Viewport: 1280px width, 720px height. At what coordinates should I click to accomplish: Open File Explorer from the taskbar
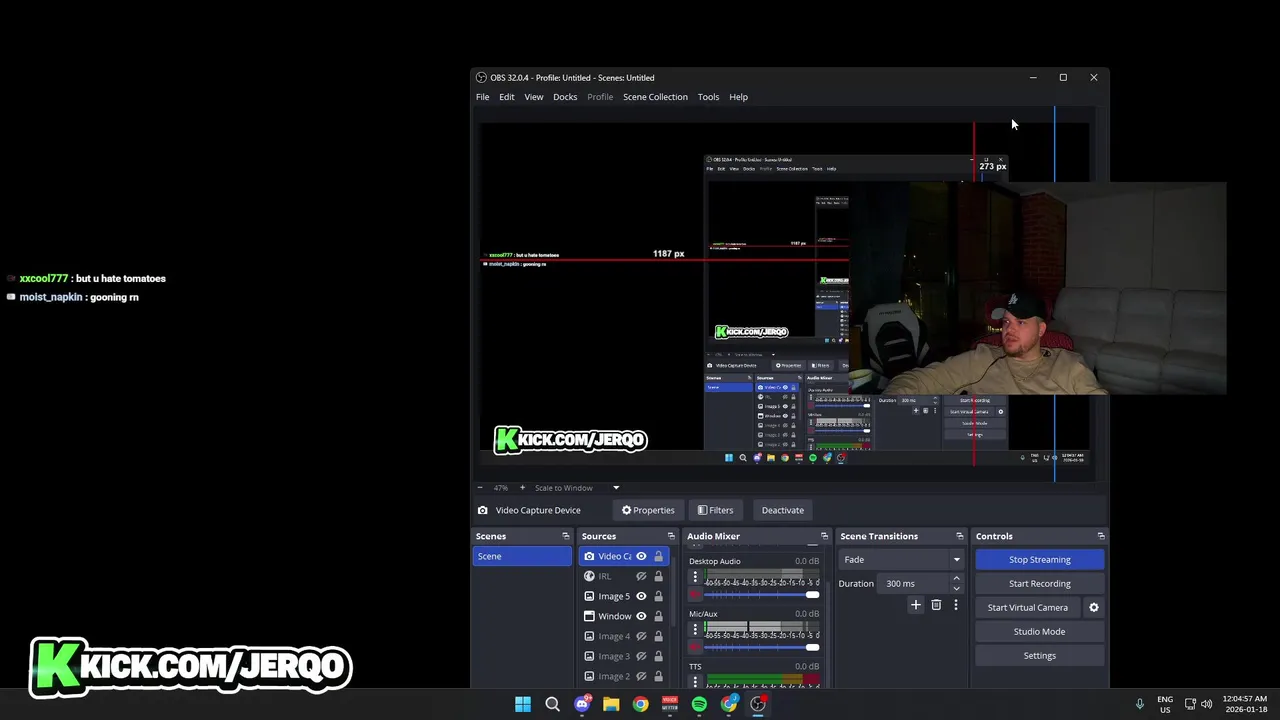(x=611, y=704)
